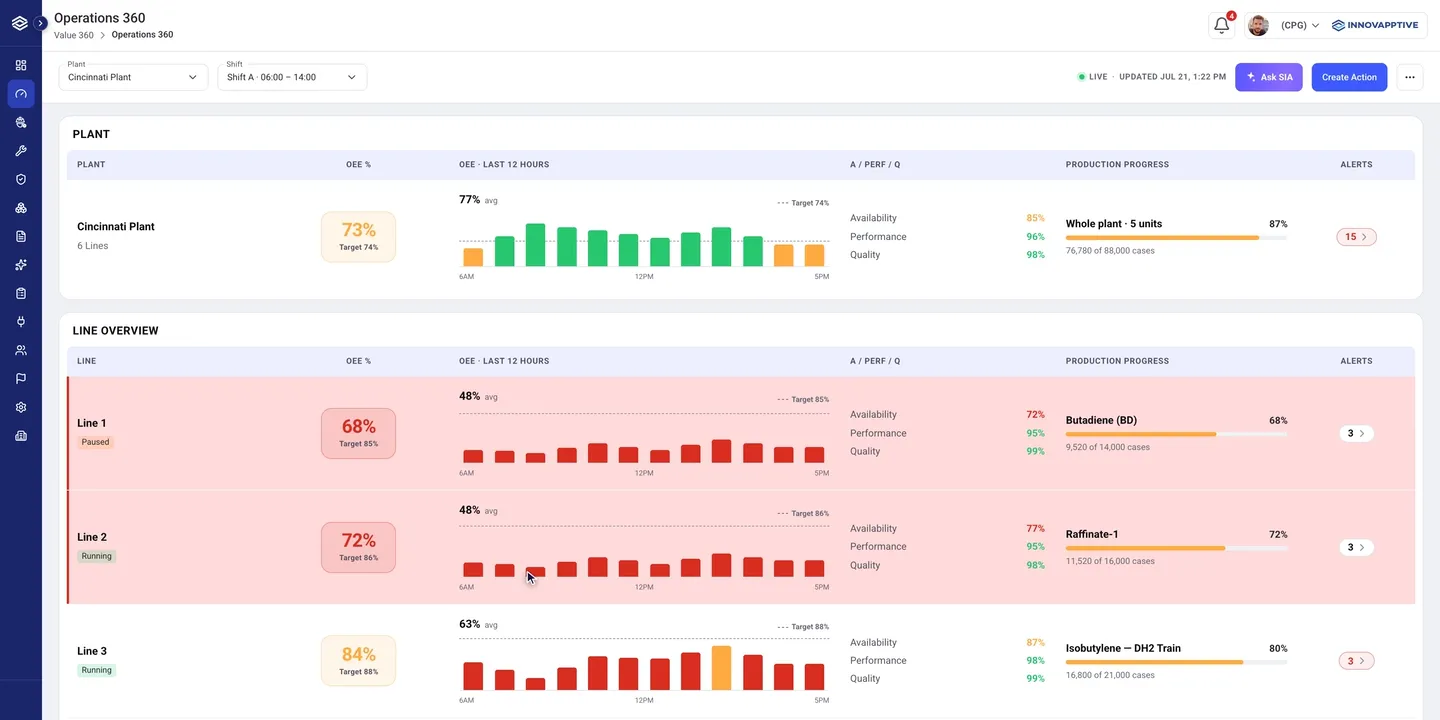Click the dashboard grid icon in sidebar
This screenshot has width=1440, height=720.
coord(21,65)
